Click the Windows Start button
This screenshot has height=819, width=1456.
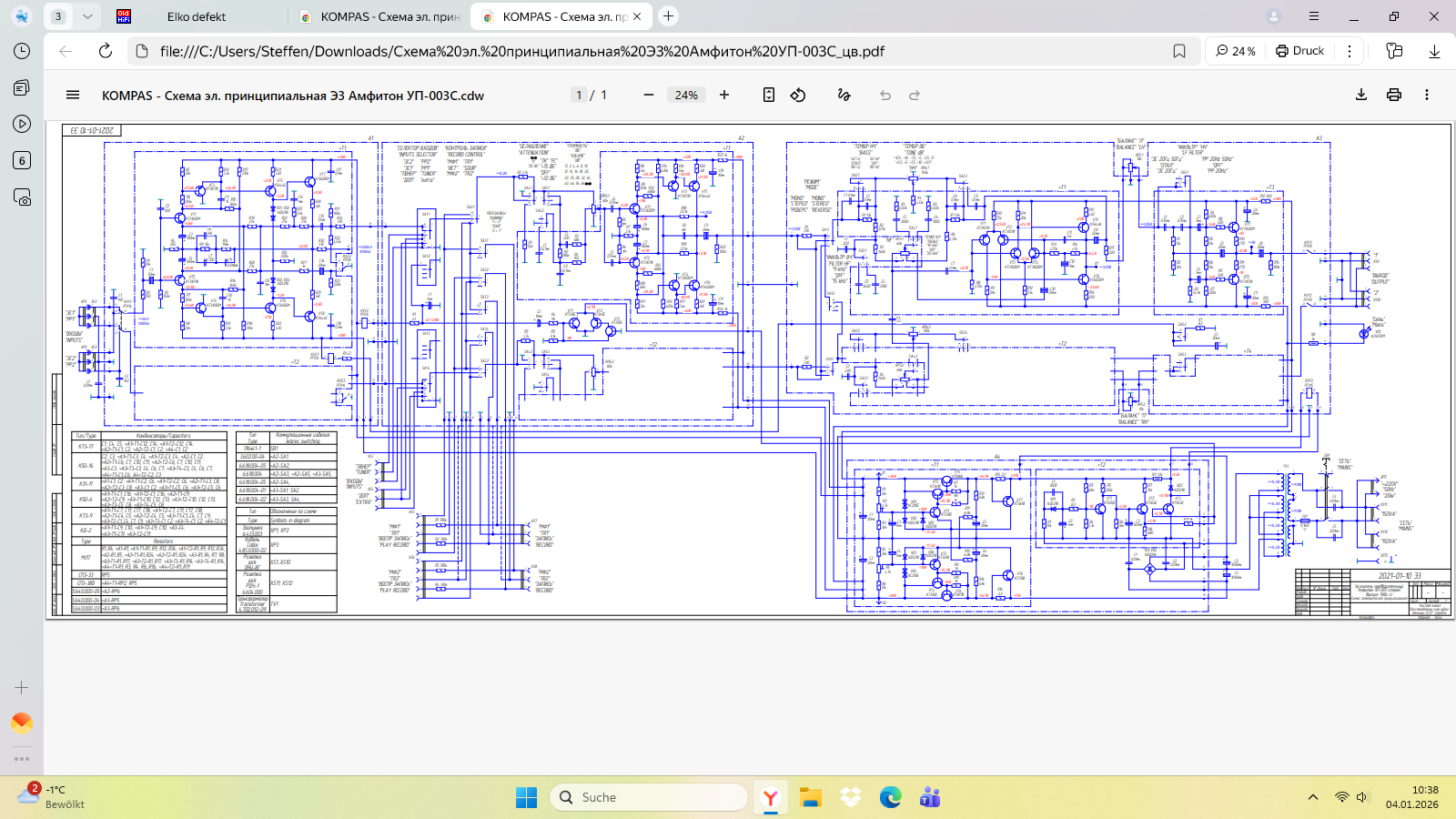pos(526,797)
